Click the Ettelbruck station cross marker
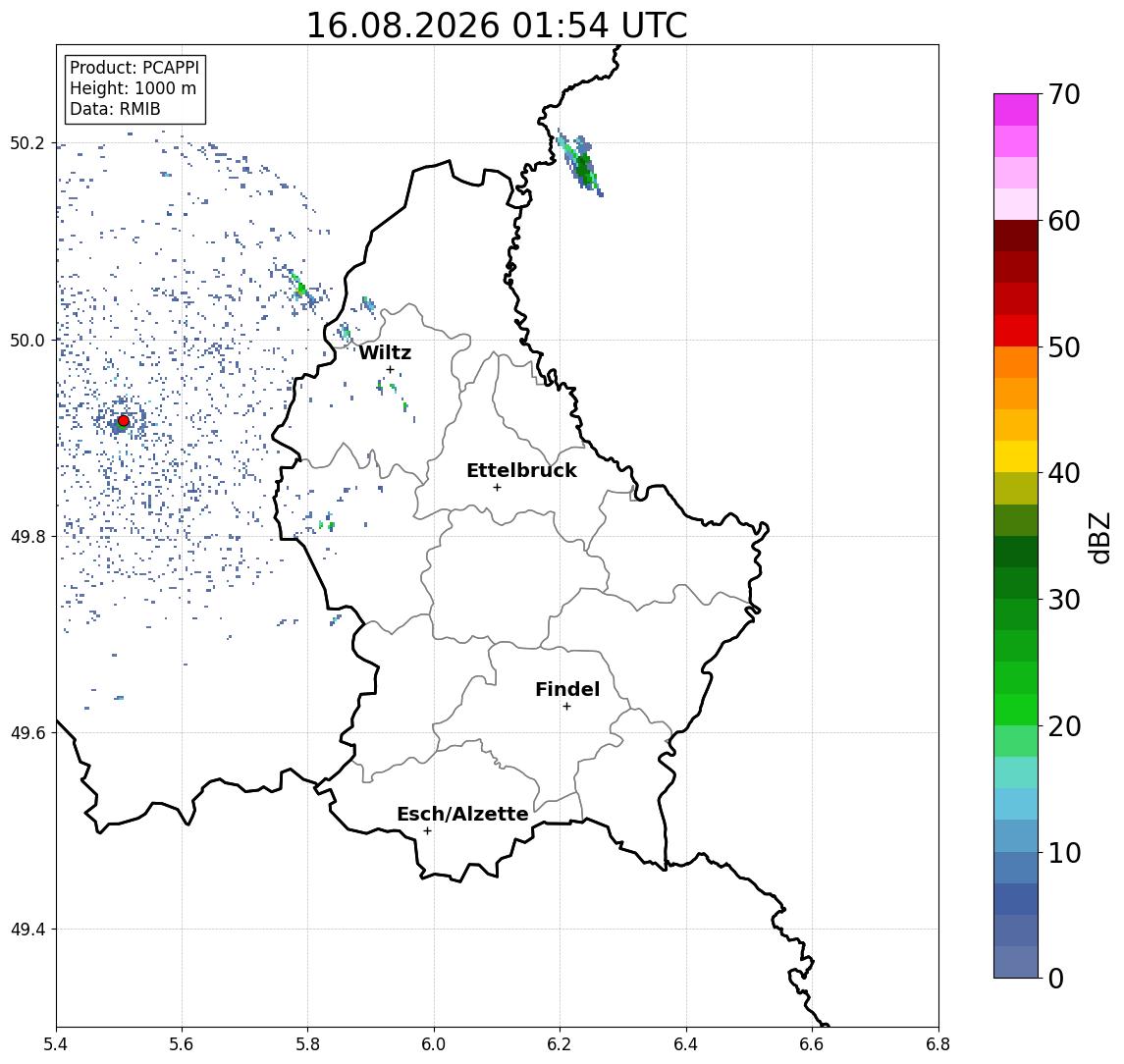 497,488
